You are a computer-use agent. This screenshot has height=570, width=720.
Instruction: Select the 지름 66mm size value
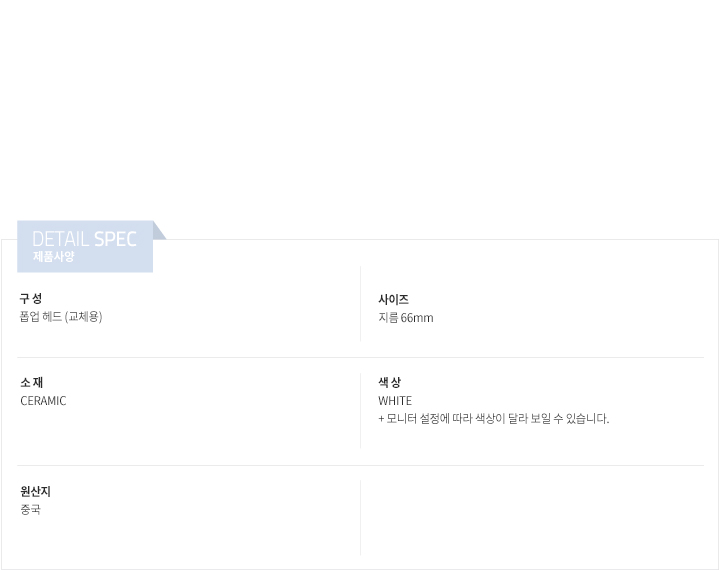pos(405,318)
